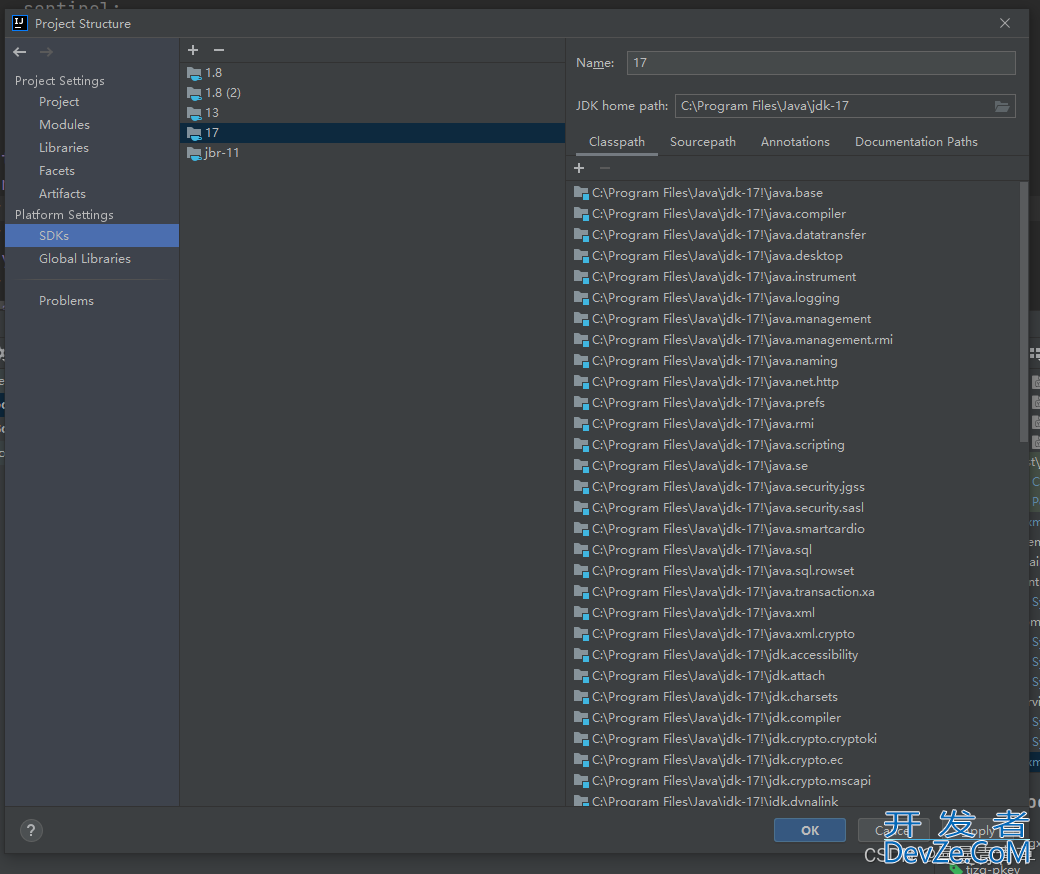Click the classpath list vertical scrollbar
The width and height of the screenshot is (1040, 874).
(1023, 312)
